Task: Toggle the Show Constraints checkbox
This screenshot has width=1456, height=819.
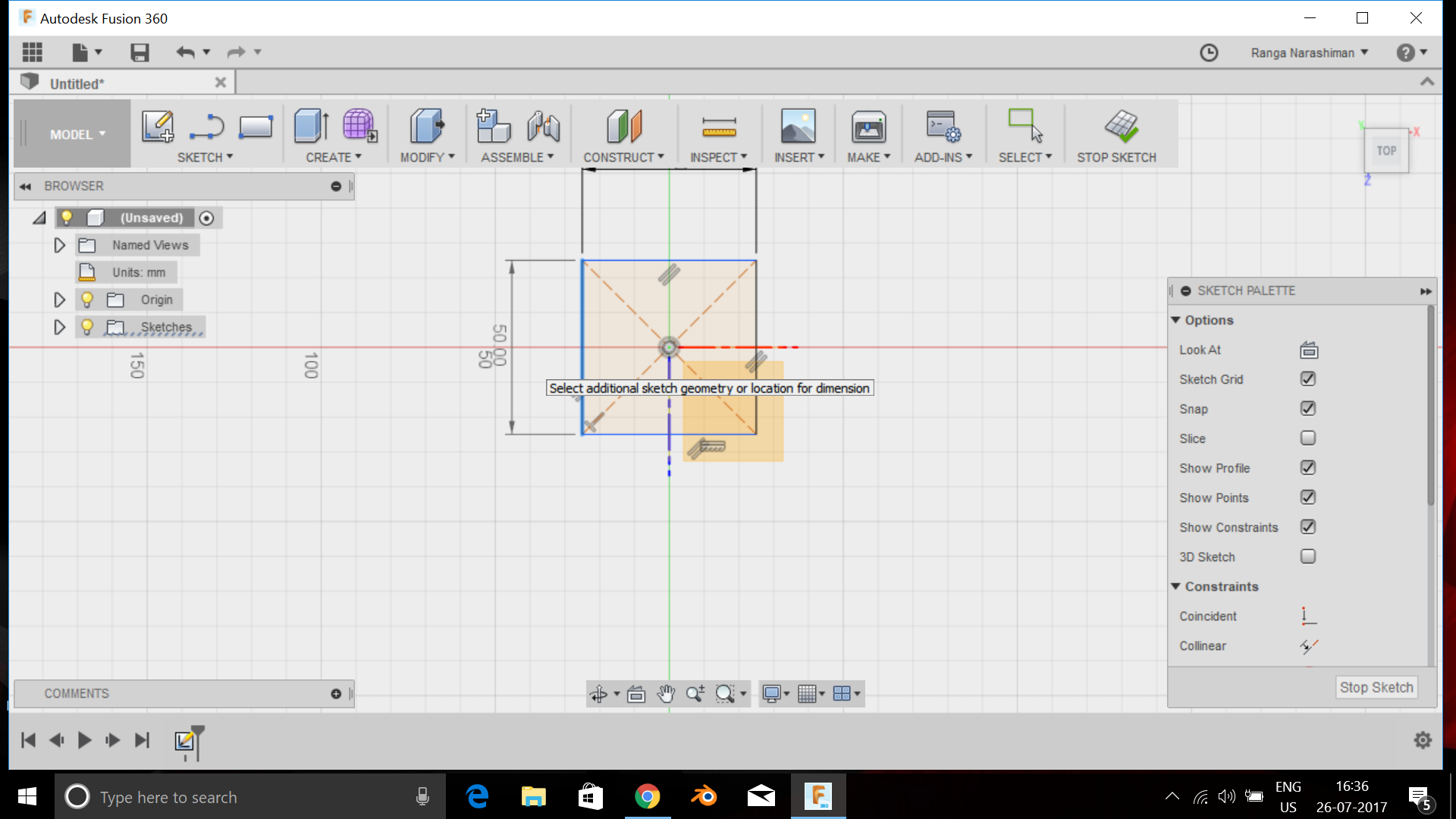Action: click(1308, 526)
